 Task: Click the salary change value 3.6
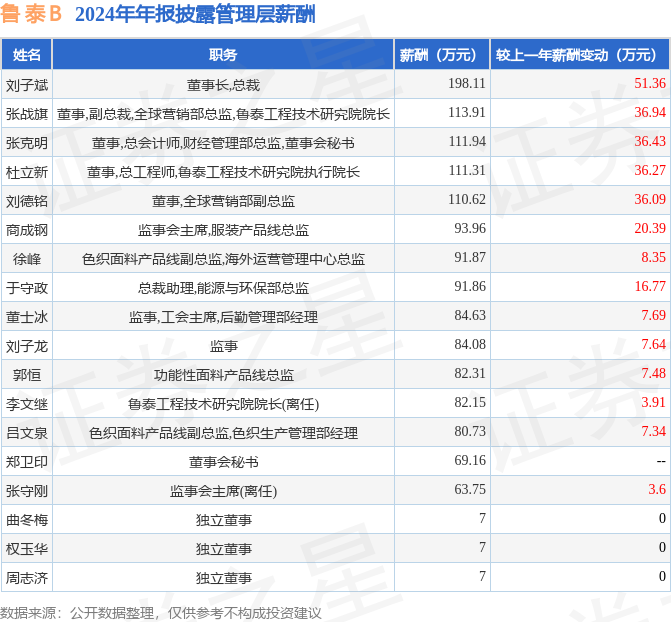click(x=657, y=489)
